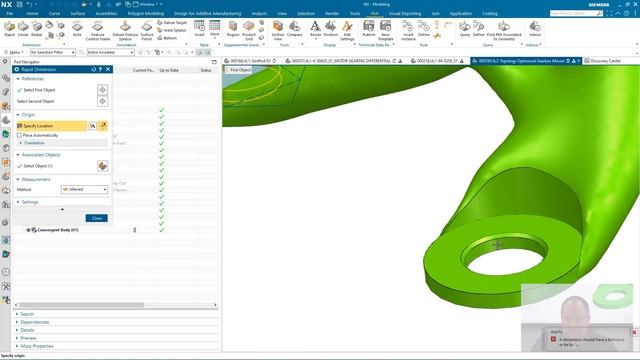The height and width of the screenshot is (360, 640).
Task: Click the Close button in Rapid Dimension
Action: [97, 218]
